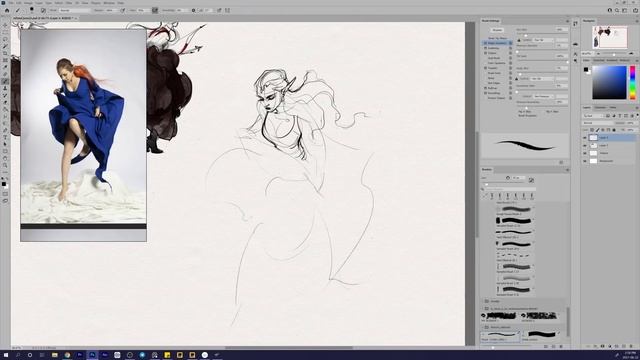Click the Share icon at top right
Screen dimensions: 640x360
click(x=635, y=10)
